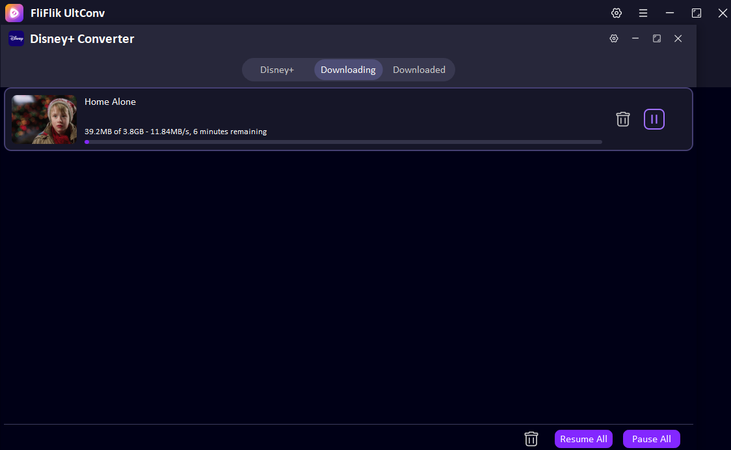Delete the Home Alone download
The width and height of the screenshot is (731, 450).
tap(623, 119)
